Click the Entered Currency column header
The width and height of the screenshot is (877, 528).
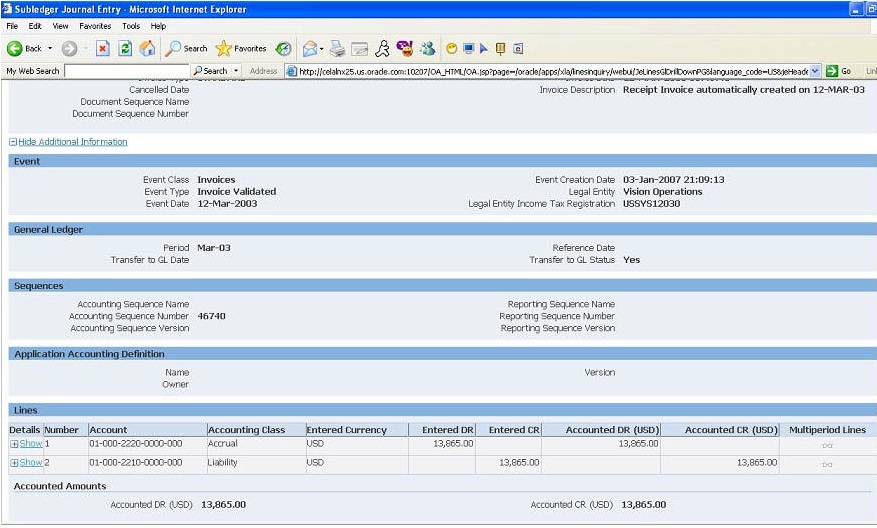point(347,430)
